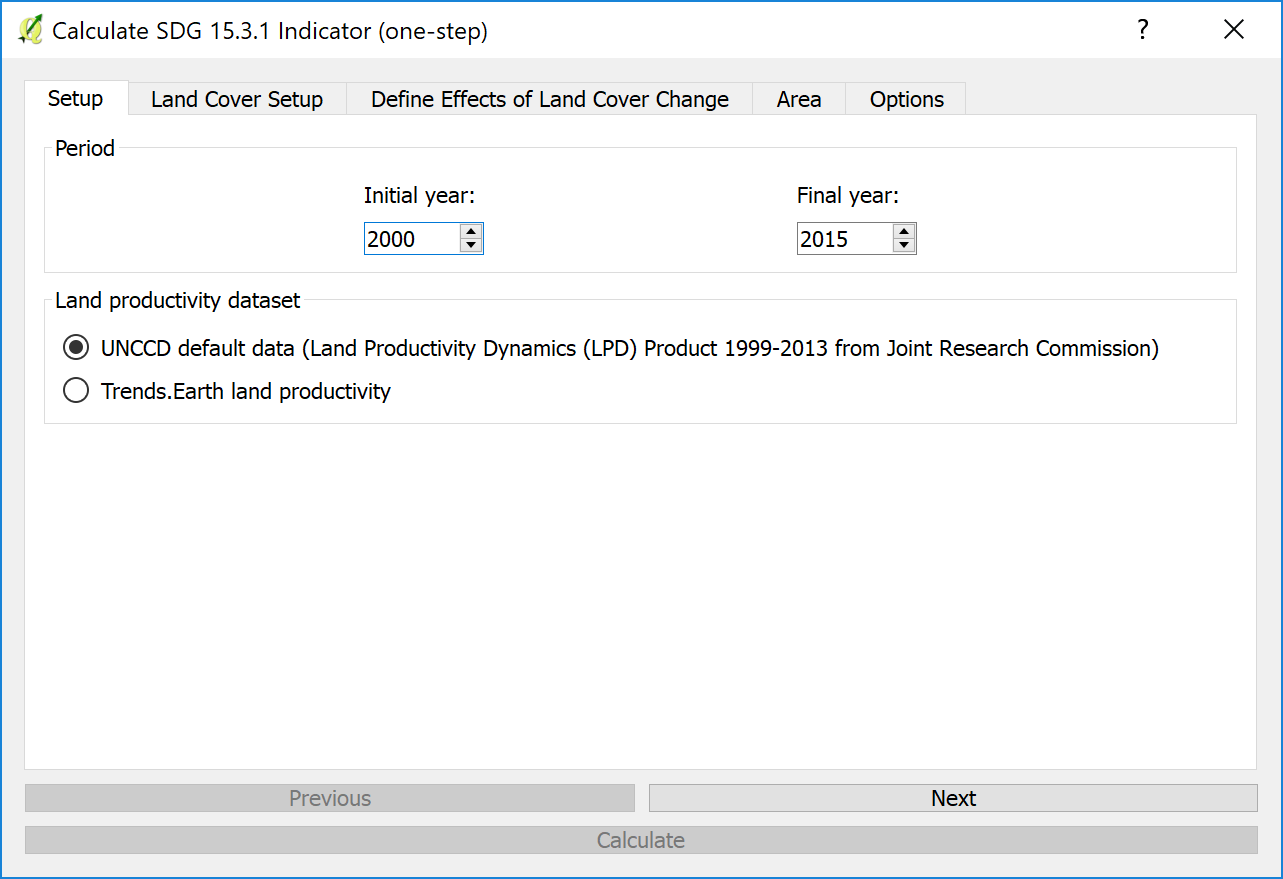The height and width of the screenshot is (879, 1283).
Task: Select UNCCD default data radio button
Action: pos(76,348)
